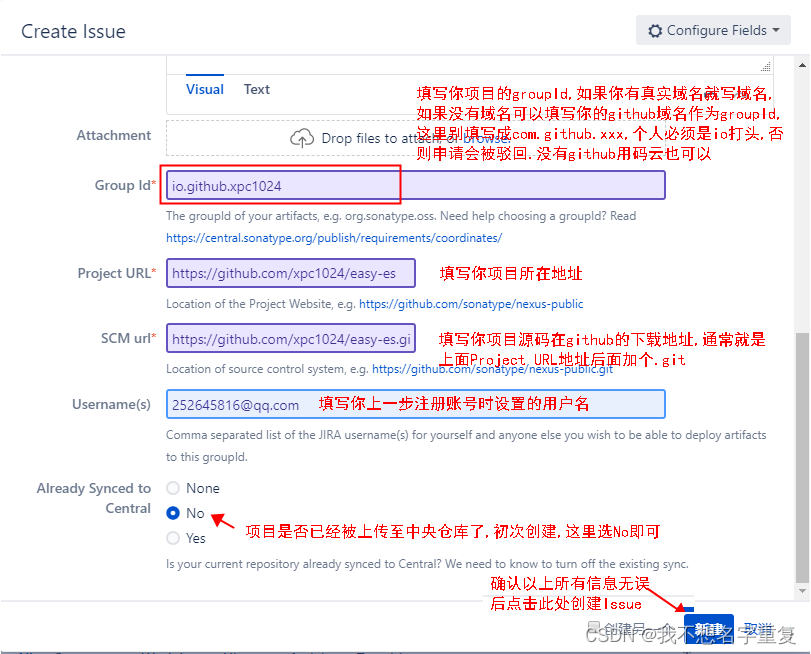This screenshot has width=811, height=654.
Task: Switch to the Text editor tab
Action: click(x=257, y=90)
